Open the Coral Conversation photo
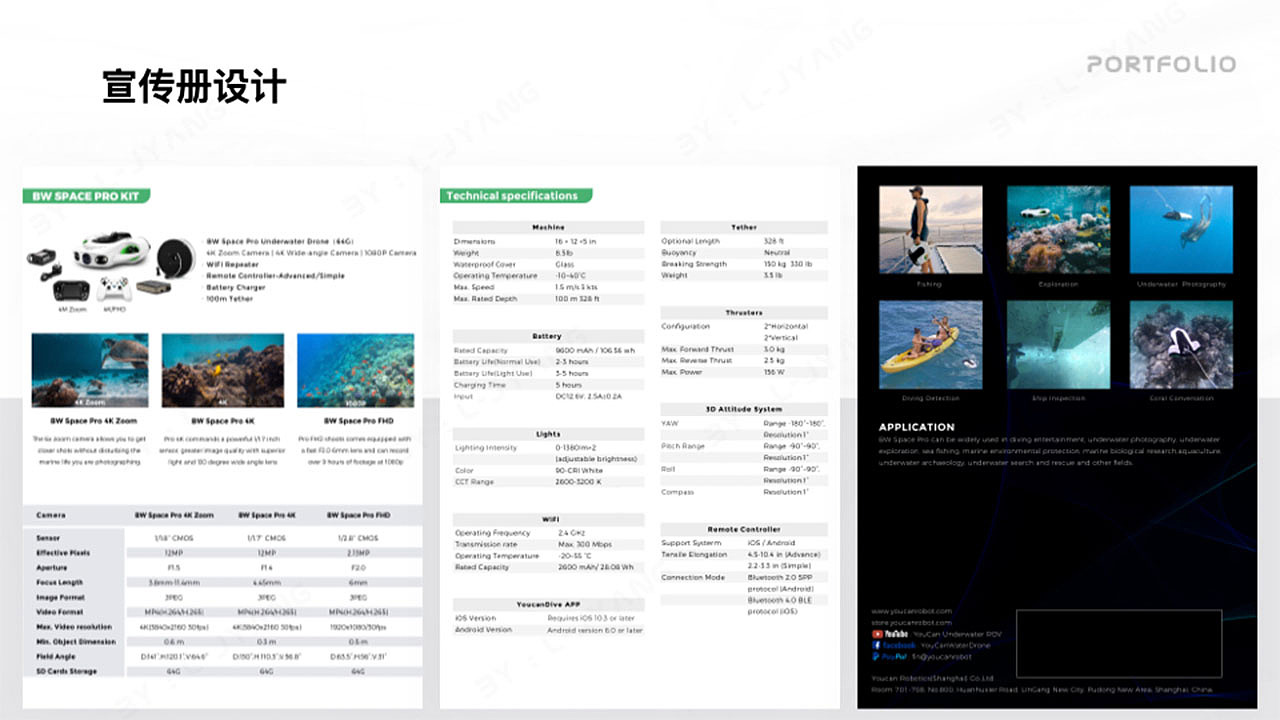This screenshot has height=720, width=1280. (x=1181, y=345)
